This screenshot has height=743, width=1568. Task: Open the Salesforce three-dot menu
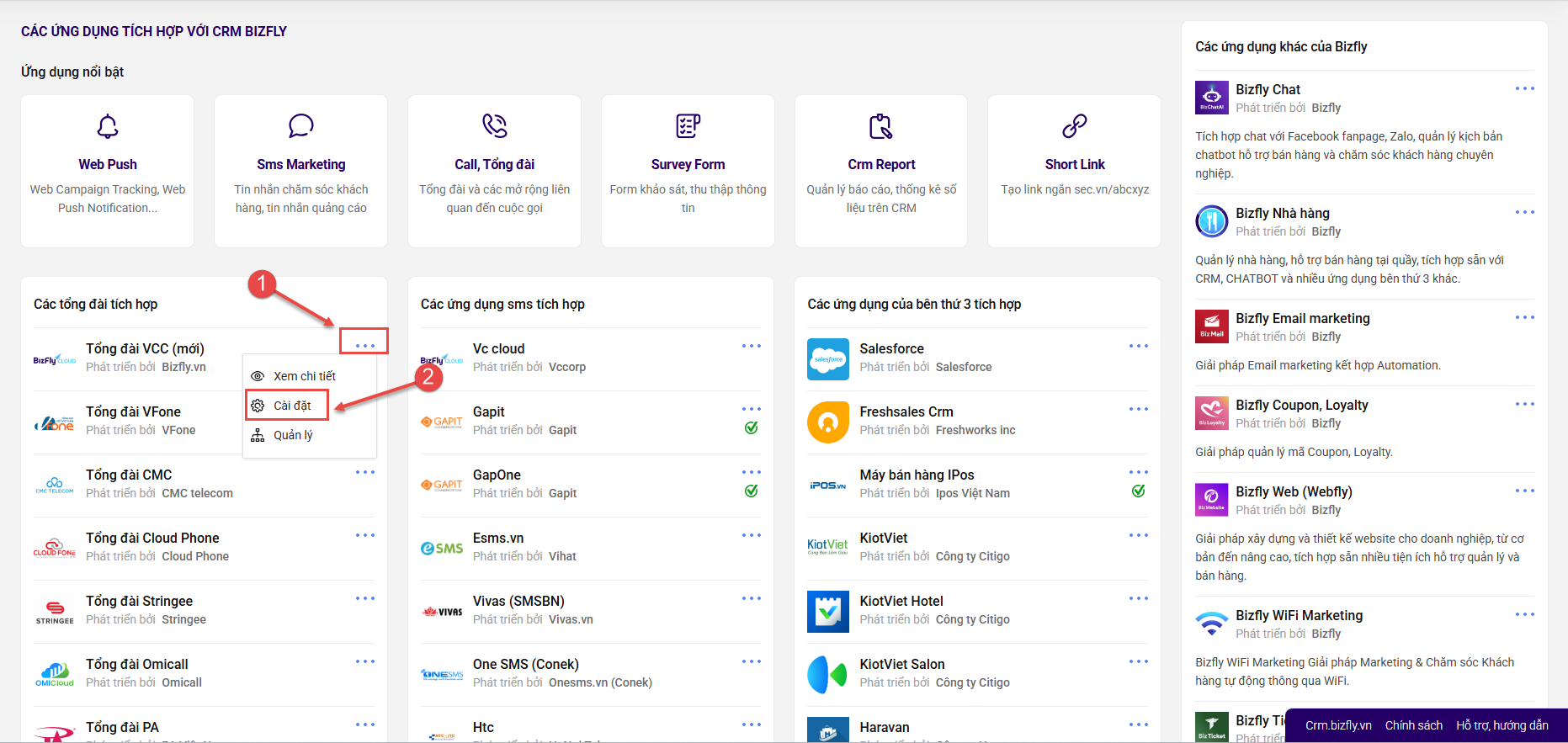click(x=1139, y=346)
